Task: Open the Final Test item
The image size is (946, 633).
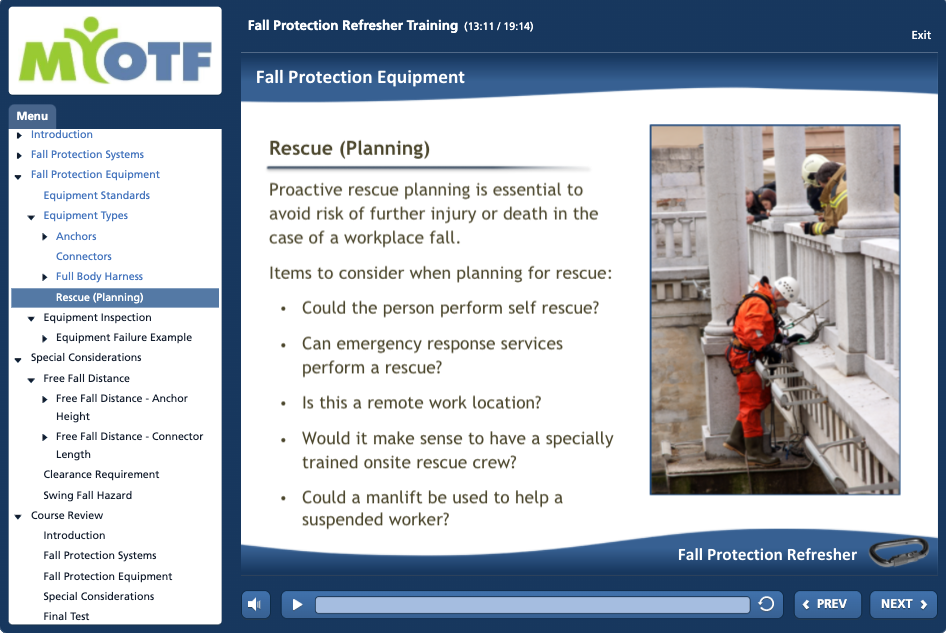Action: click(66, 616)
